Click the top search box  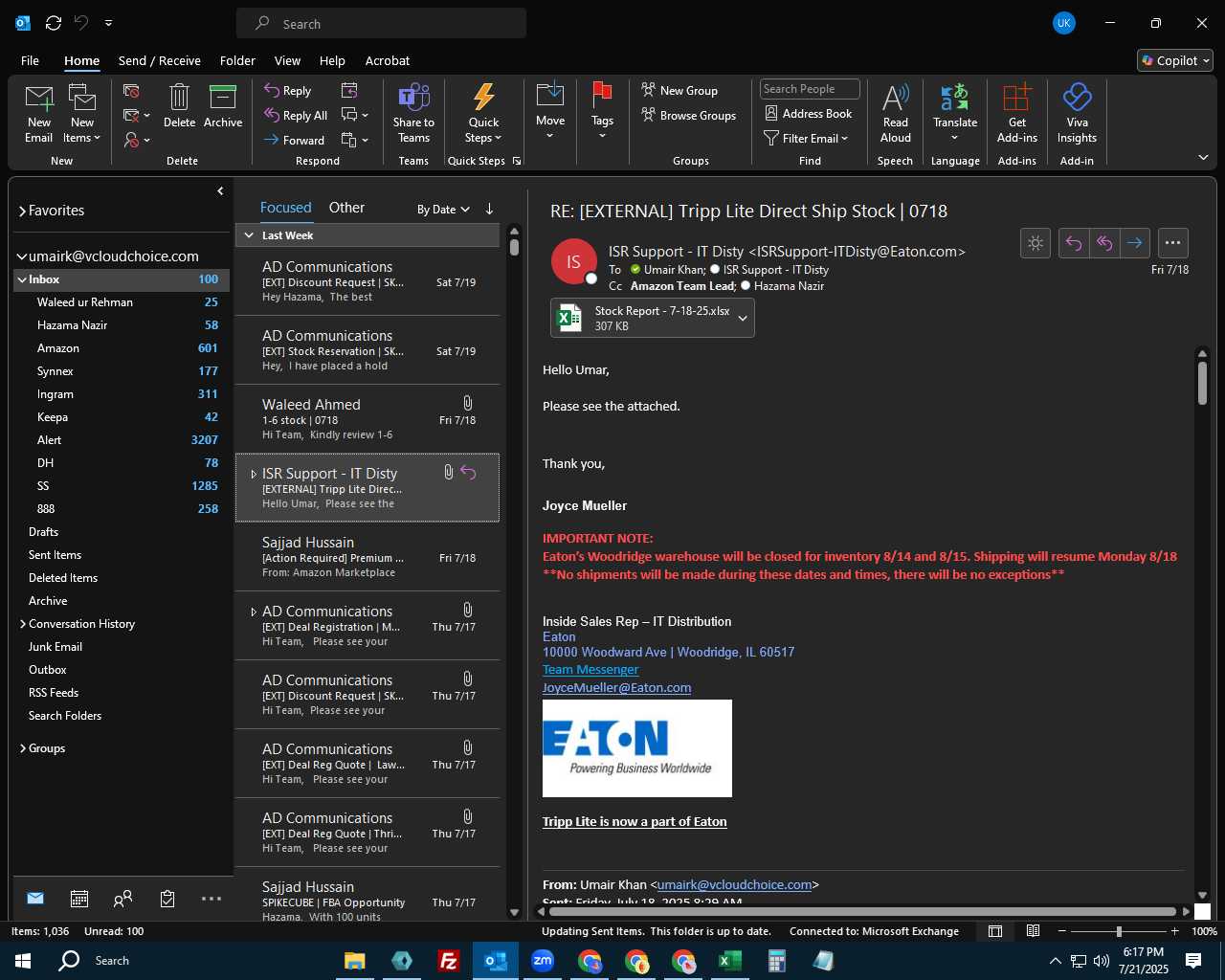[381, 24]
